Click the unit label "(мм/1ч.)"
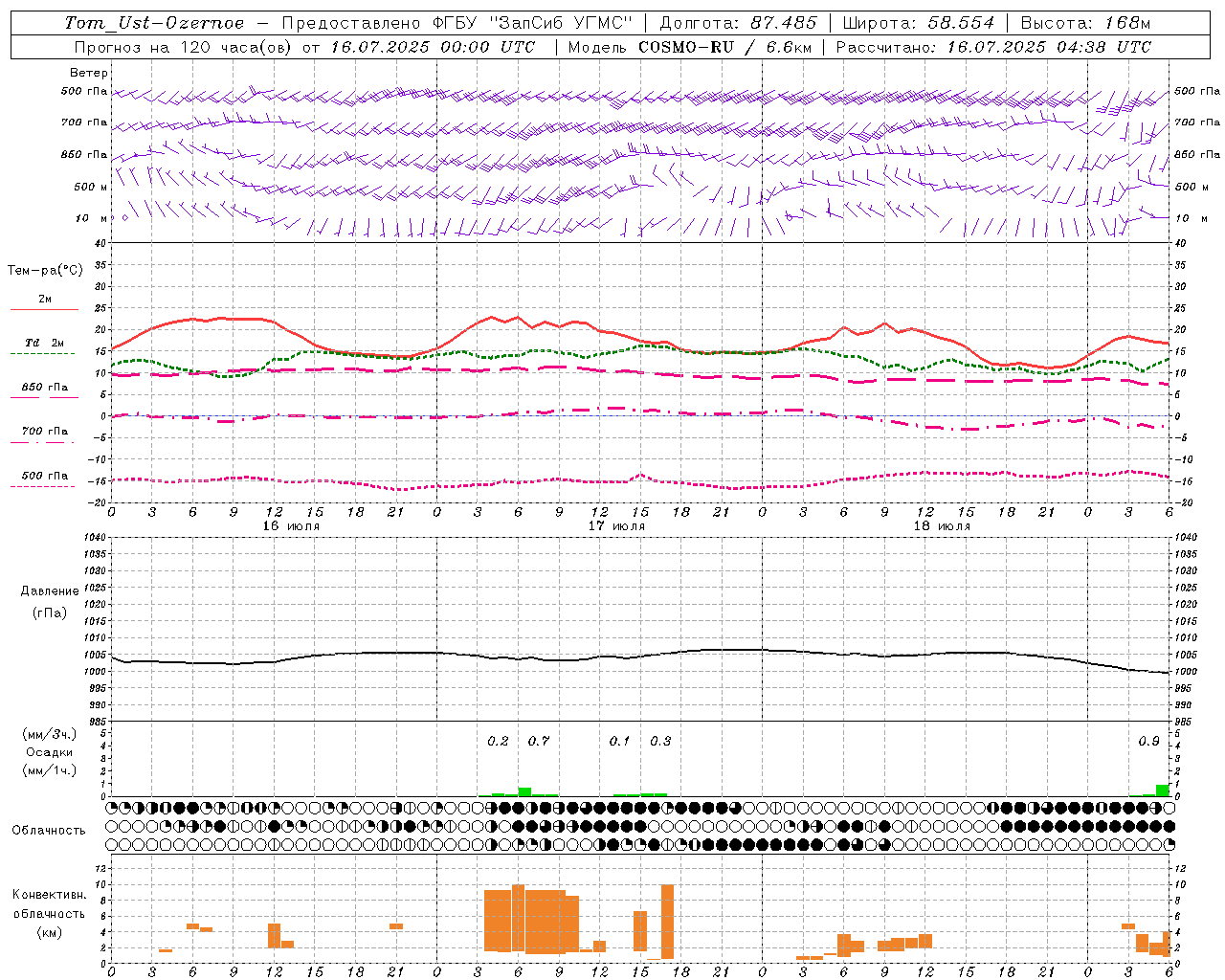Screen dimensions: 1225x980 50,770
